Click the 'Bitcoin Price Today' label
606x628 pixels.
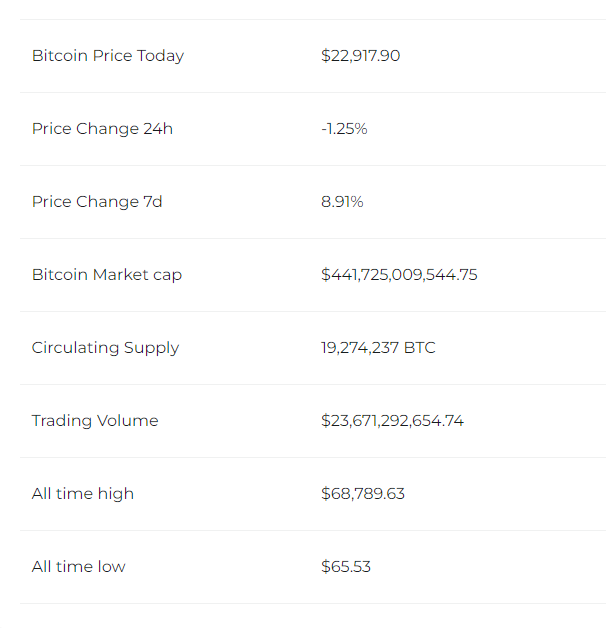coord(107,56)
